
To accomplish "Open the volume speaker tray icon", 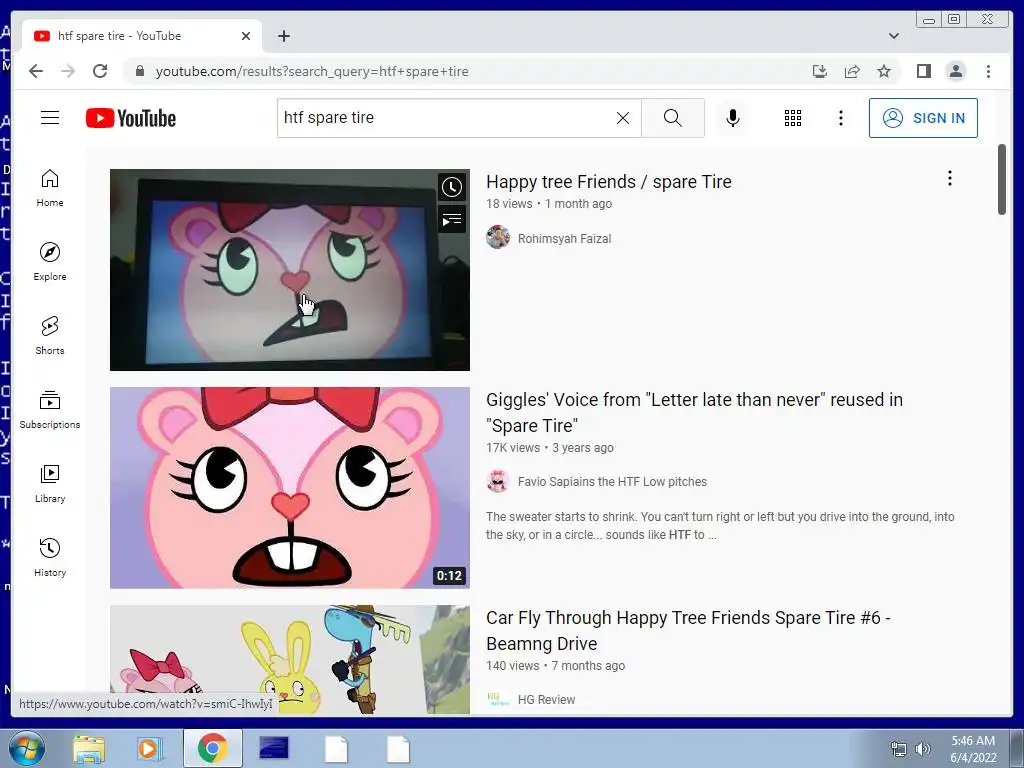I will [x=923, y=749].
